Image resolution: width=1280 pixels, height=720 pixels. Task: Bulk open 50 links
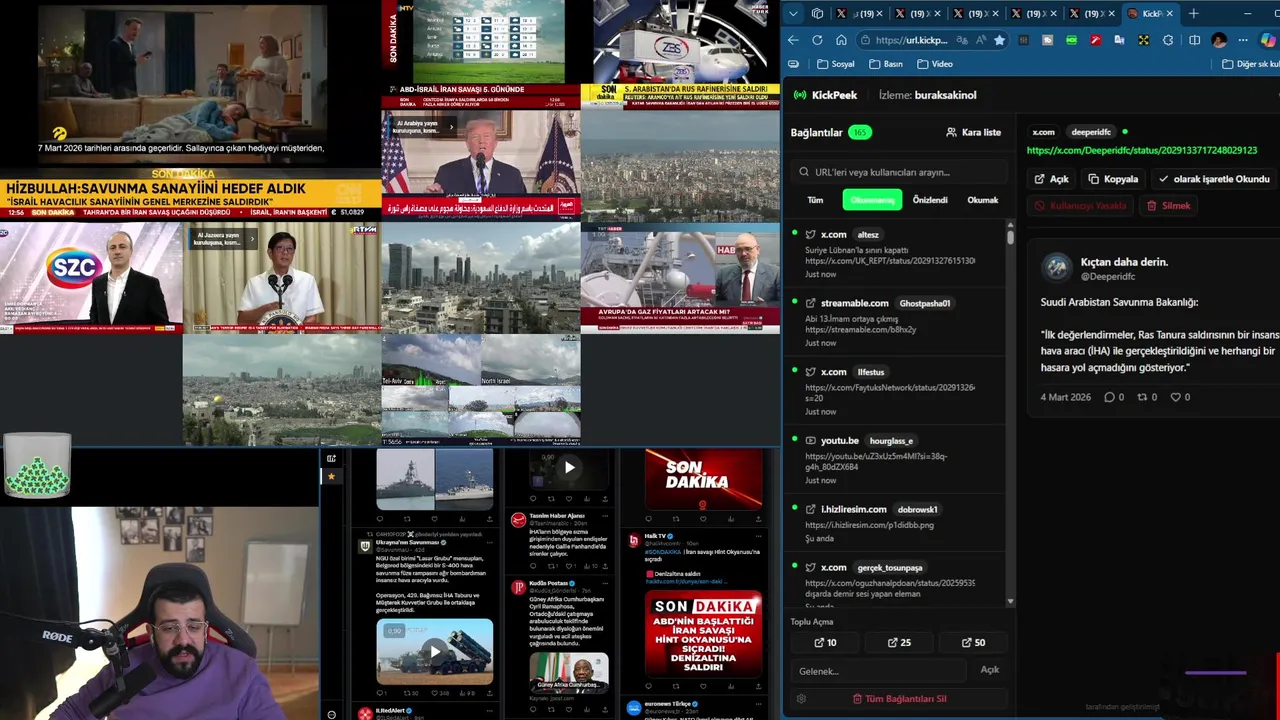tap(973, 643)
